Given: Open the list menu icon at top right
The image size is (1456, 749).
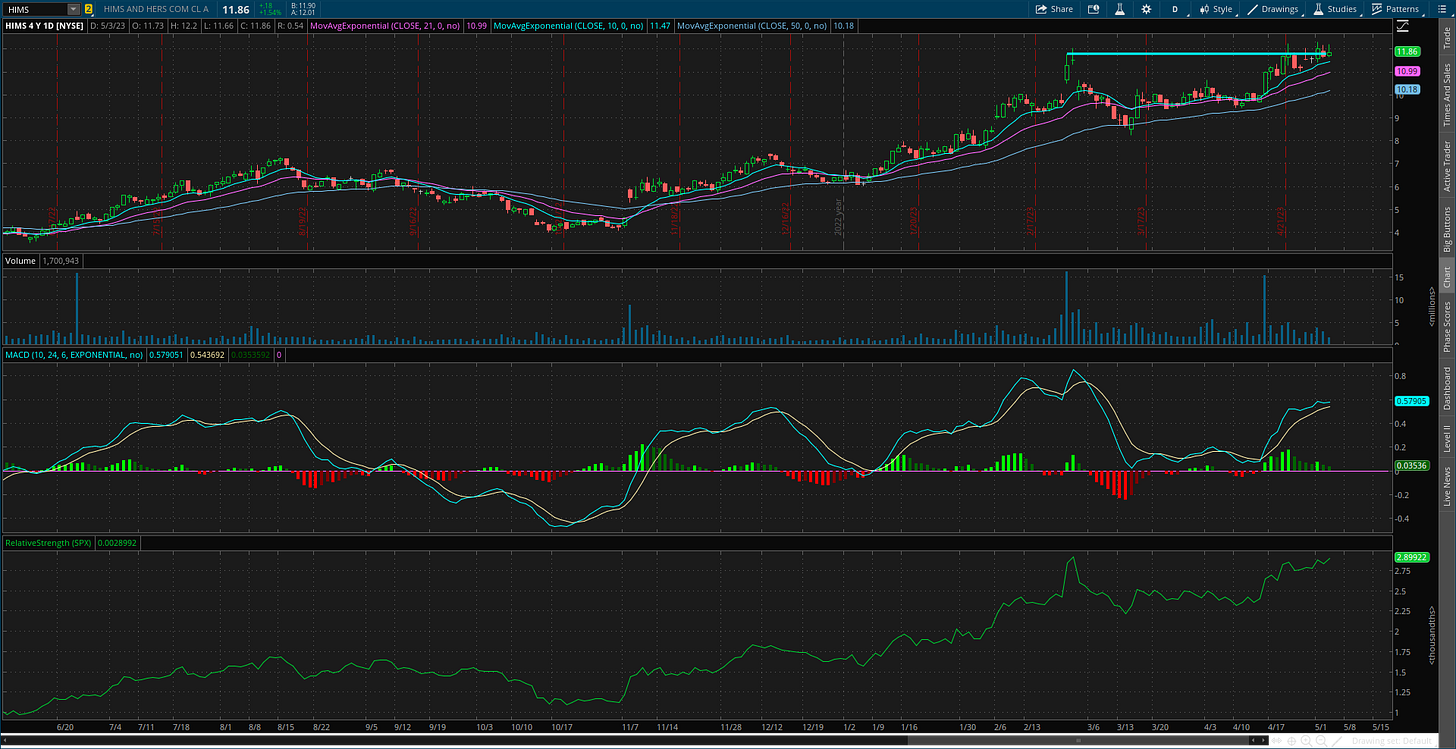Looking at the screenshot, I should (x=1440, y=9).
